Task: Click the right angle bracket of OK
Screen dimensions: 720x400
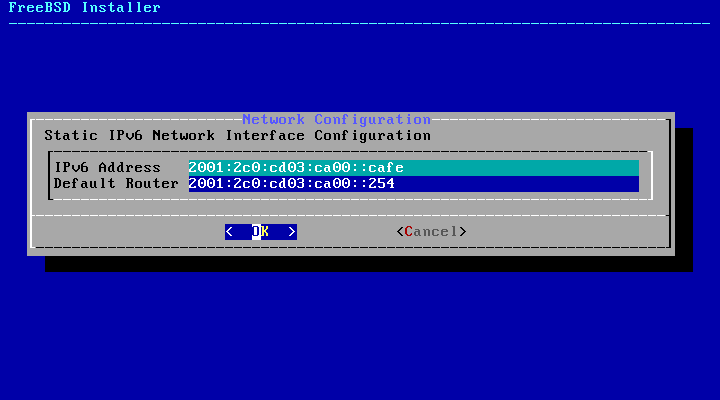Action: [292, 232]
